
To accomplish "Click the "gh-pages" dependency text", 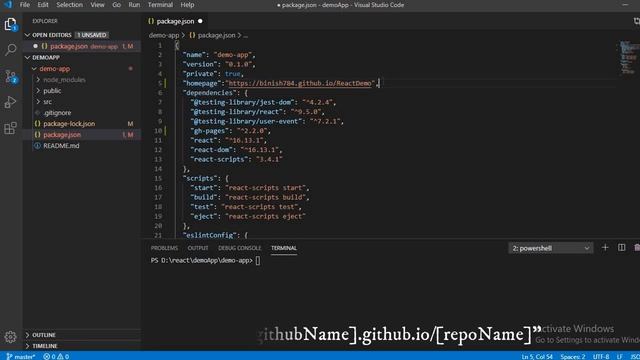I will point(210,131).
